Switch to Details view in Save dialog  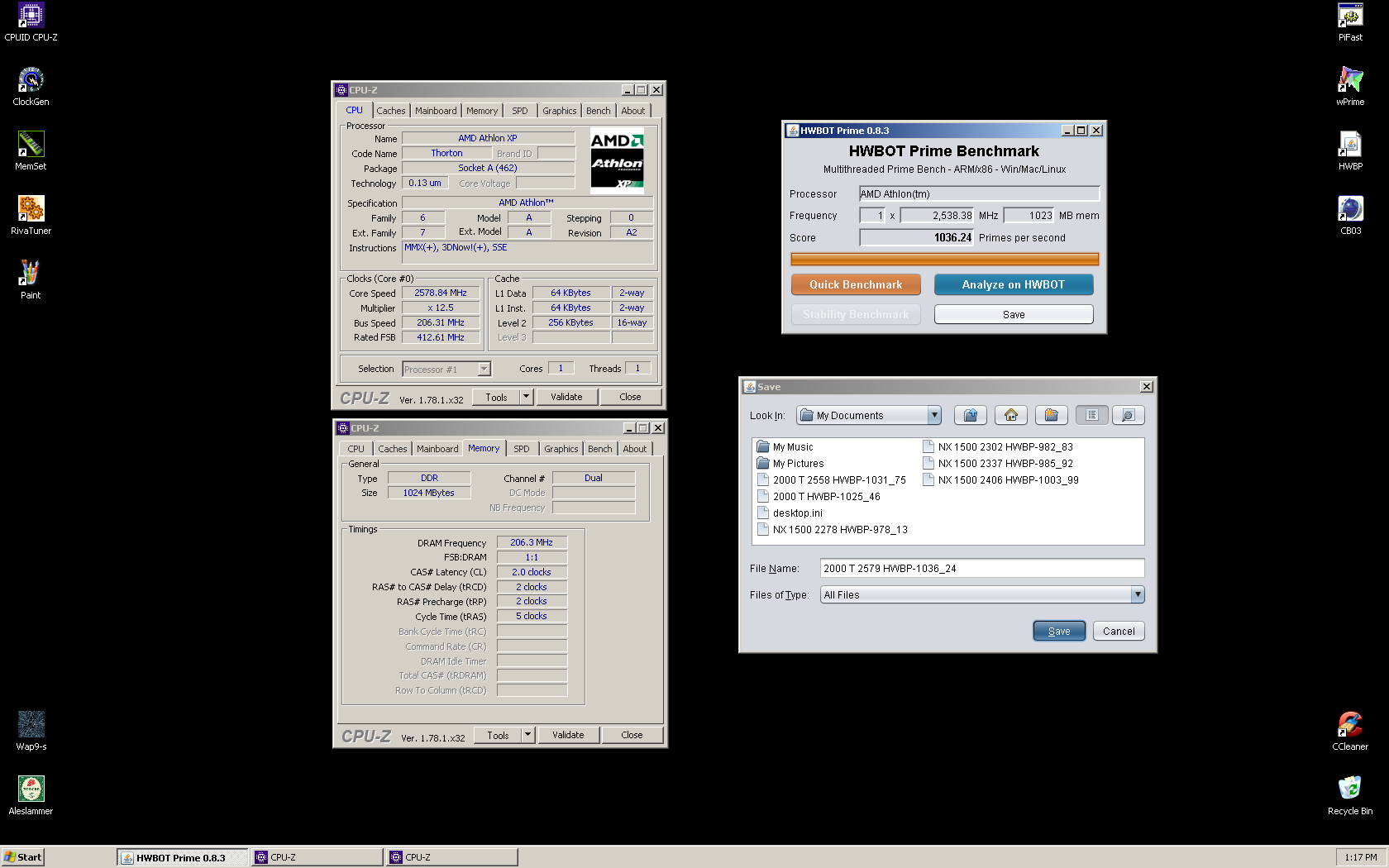[x=1129, y=415]
